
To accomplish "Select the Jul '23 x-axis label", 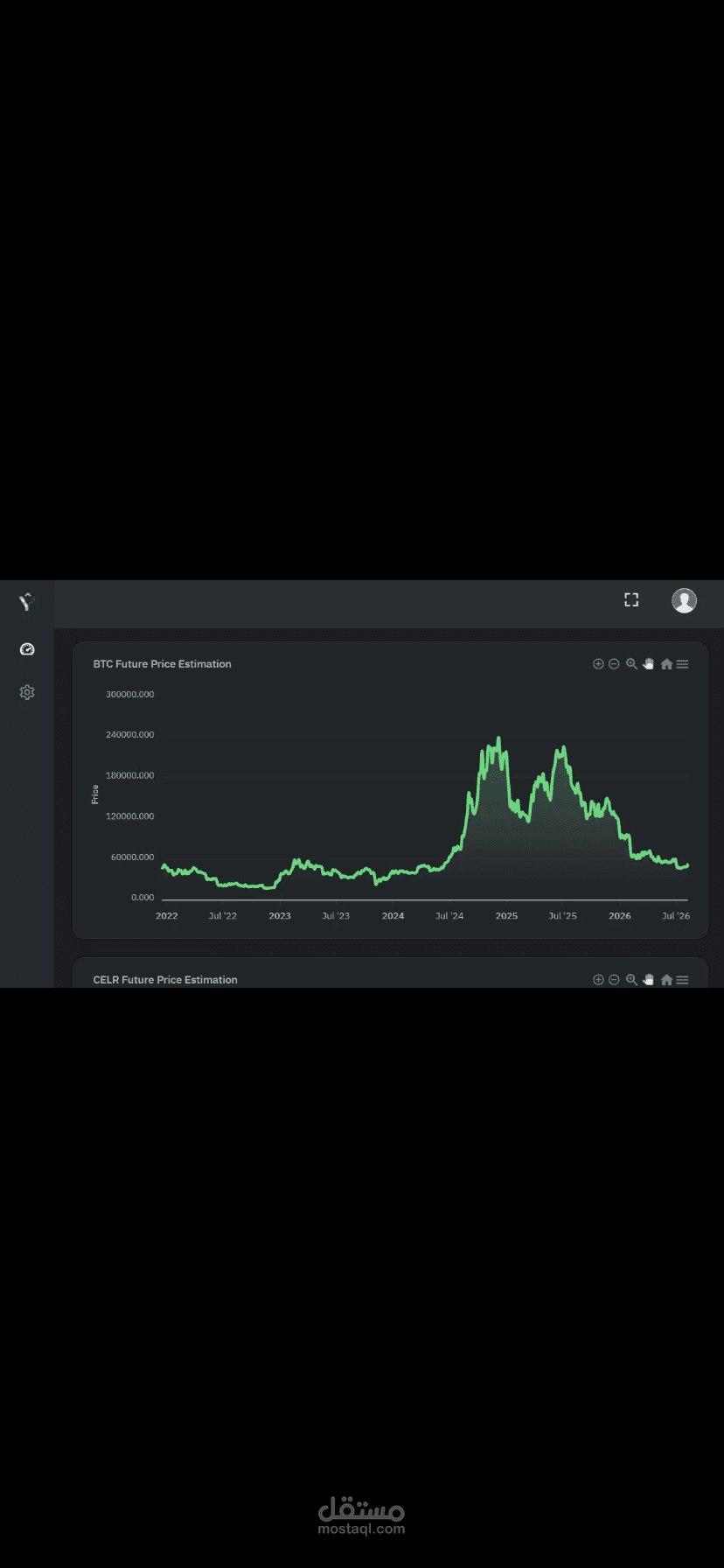I will (x=336, y=916).
